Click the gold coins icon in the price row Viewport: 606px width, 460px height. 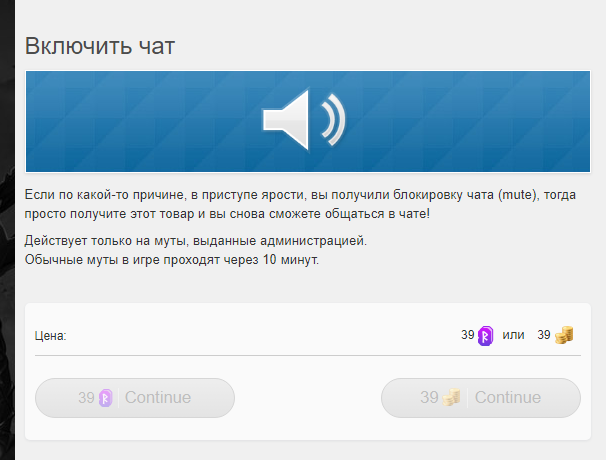tap(564, 335)
